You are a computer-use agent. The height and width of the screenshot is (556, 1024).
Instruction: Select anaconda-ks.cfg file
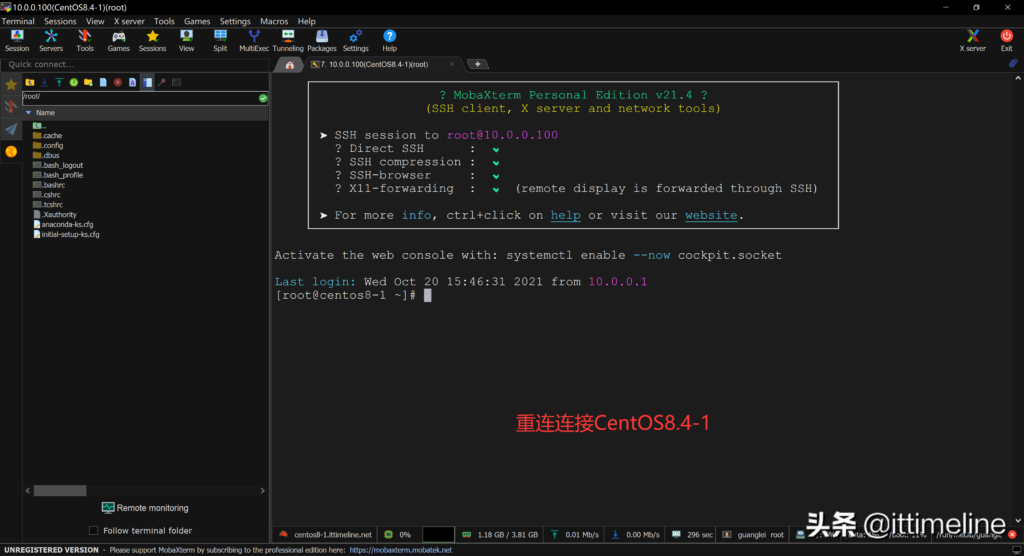(67, 225)
